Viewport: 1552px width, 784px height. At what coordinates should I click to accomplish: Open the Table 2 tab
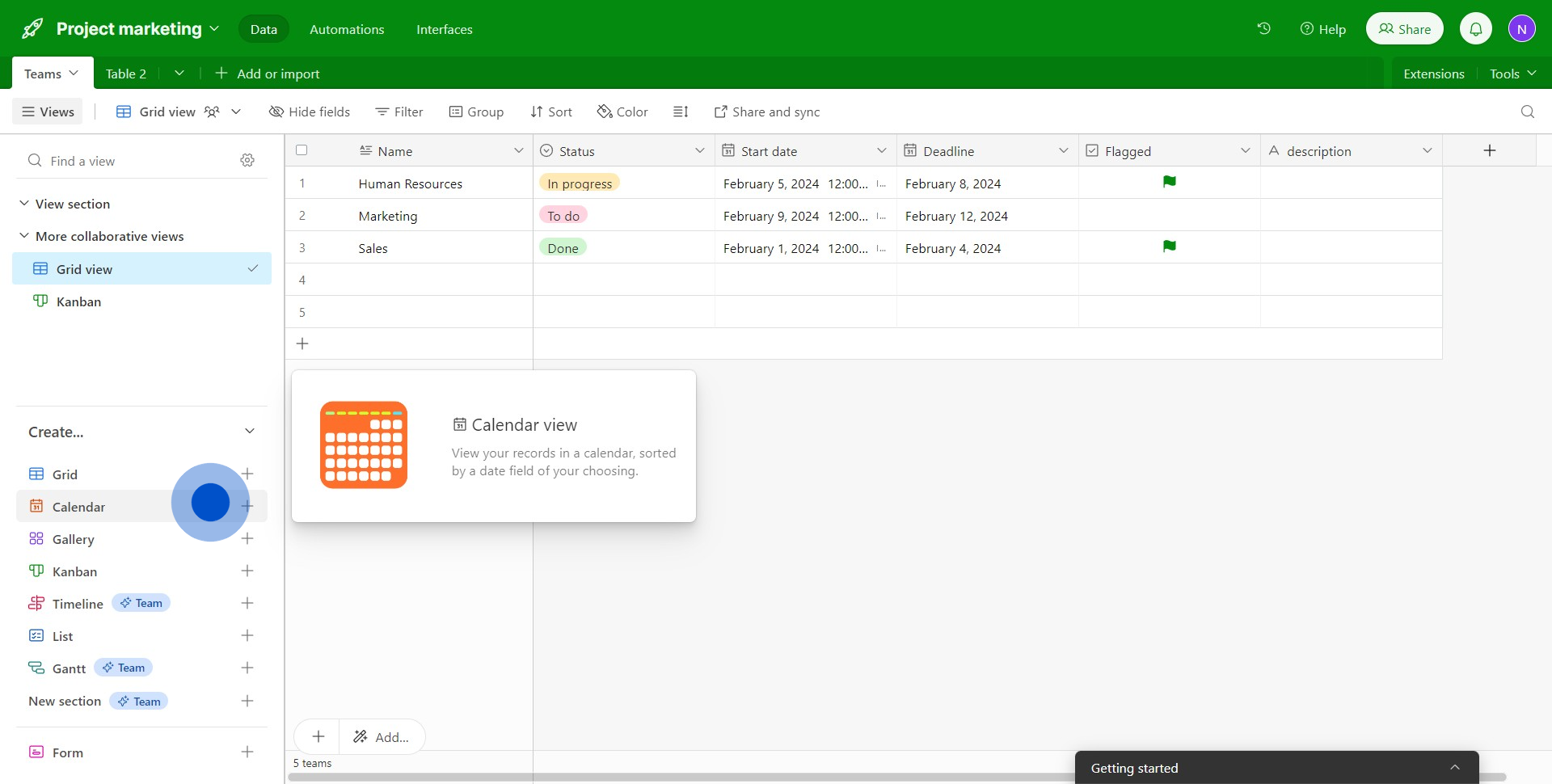click(x=125, y=74)
